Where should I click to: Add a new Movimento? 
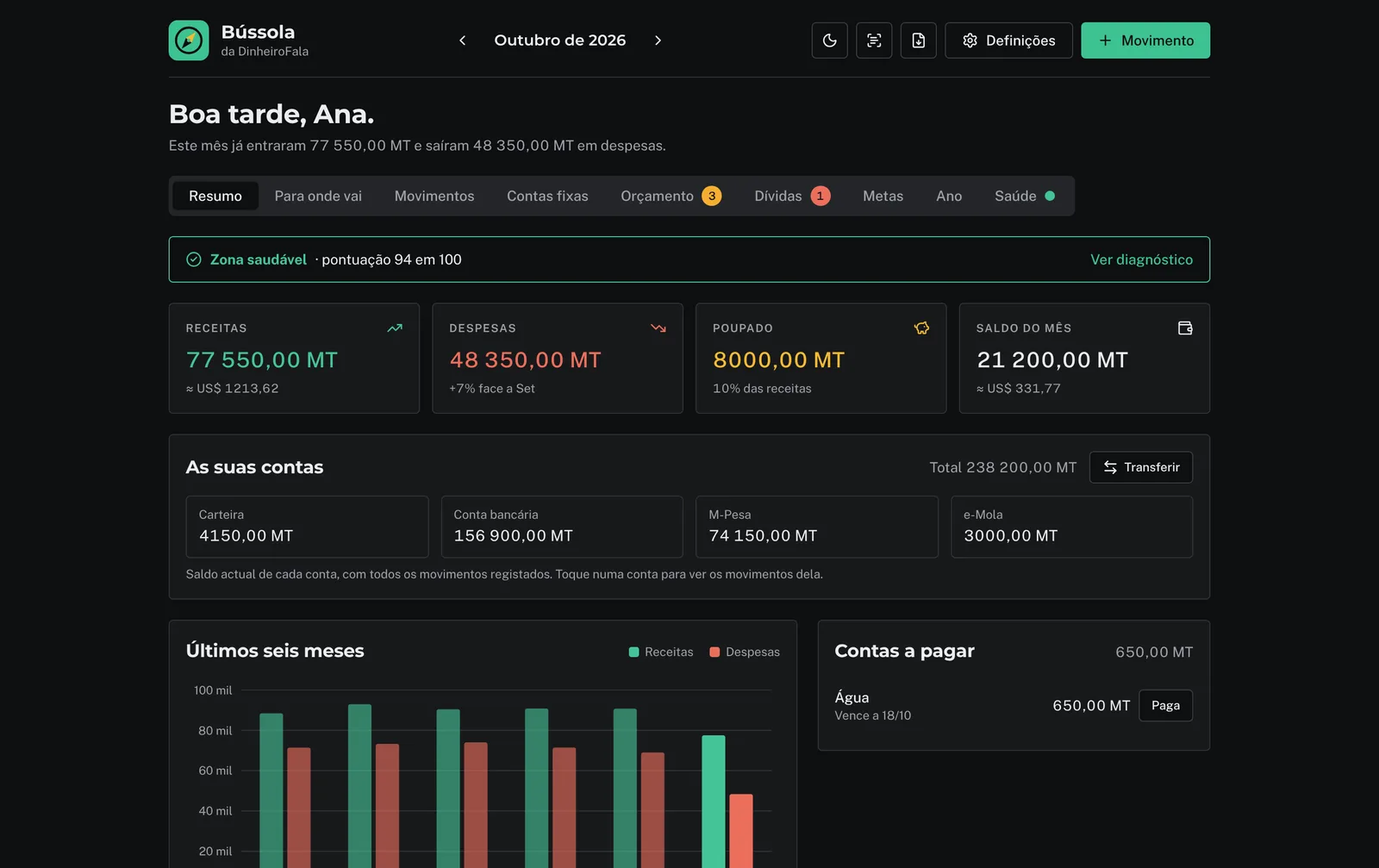click(1145, 41)
